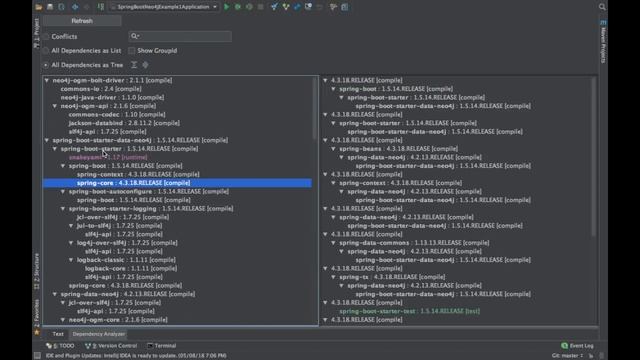Run the application with green play icon
This screenshot has height=360, width=640.
pos(227,7)
